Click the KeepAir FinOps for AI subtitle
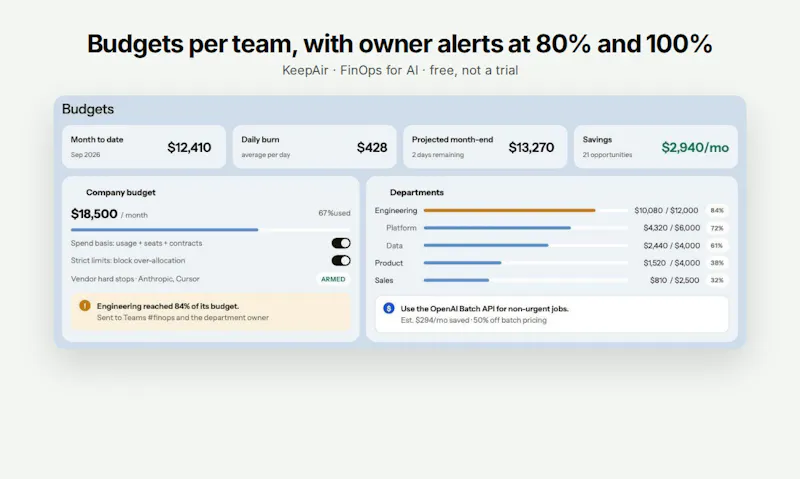 [400, 70]
